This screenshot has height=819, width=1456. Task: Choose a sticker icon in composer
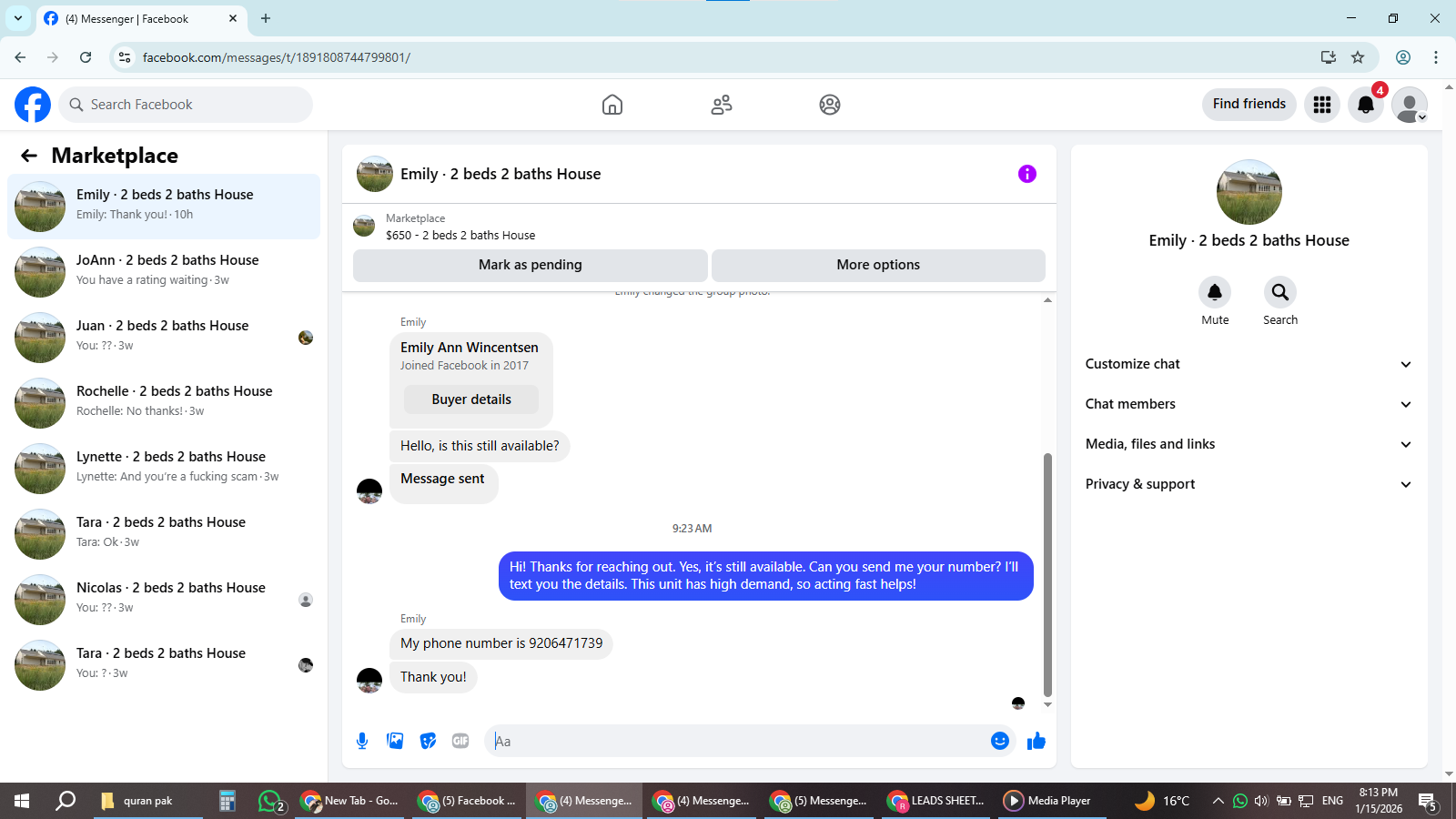point(428,741)
